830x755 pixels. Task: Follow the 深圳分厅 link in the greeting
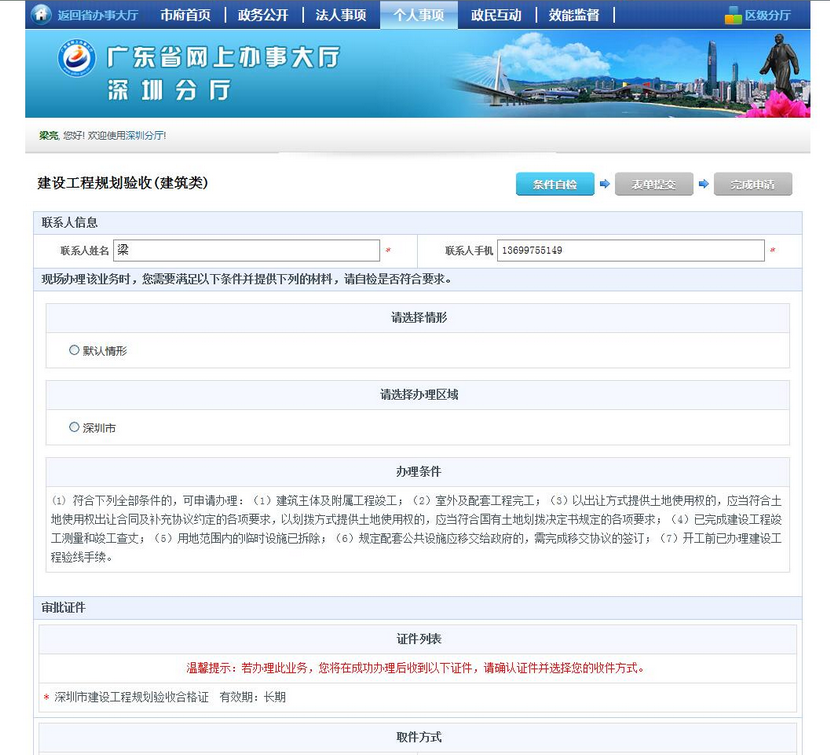[144, 135]
